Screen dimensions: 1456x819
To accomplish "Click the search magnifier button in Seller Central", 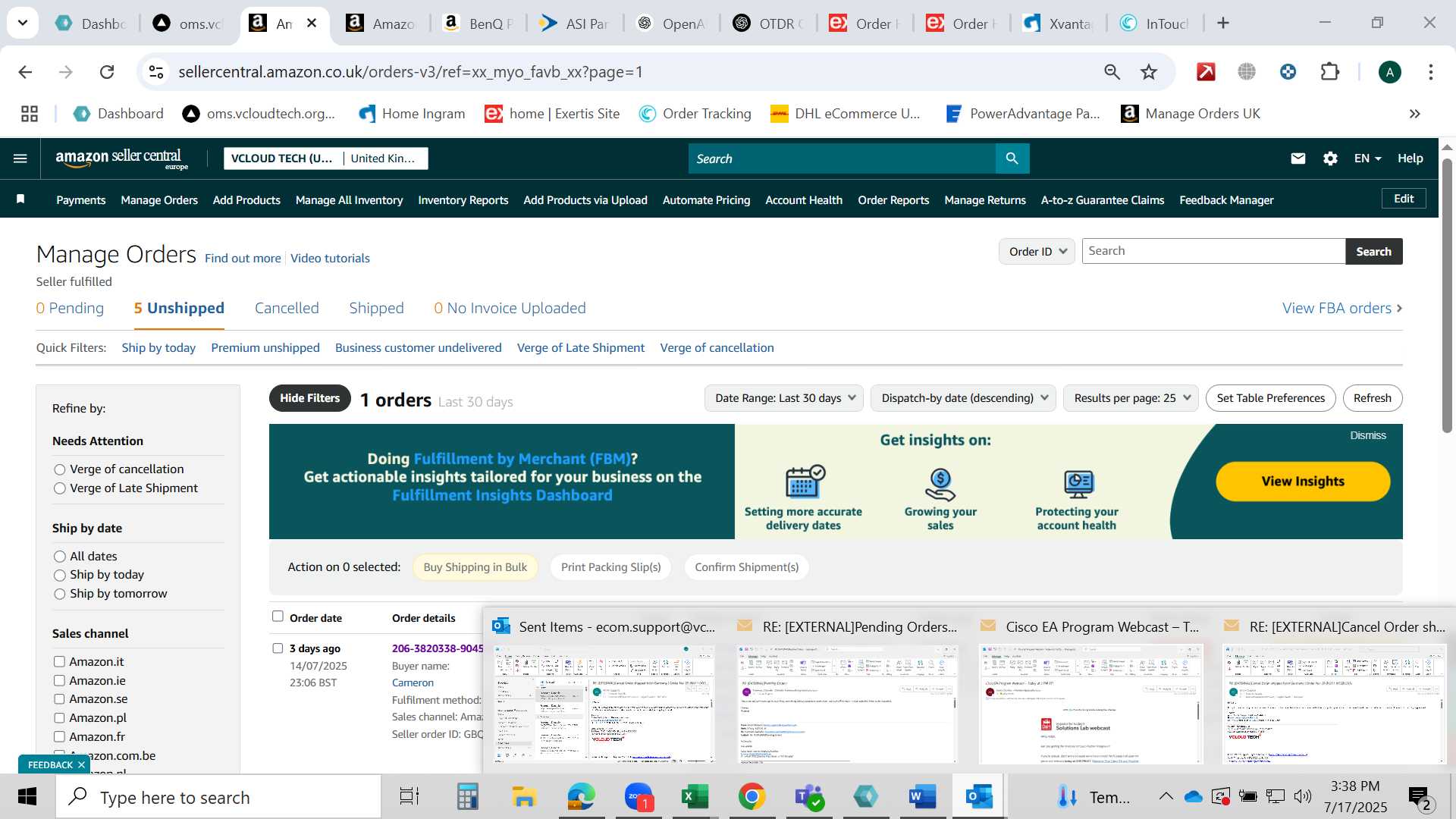I will (x=1012, y=158).
